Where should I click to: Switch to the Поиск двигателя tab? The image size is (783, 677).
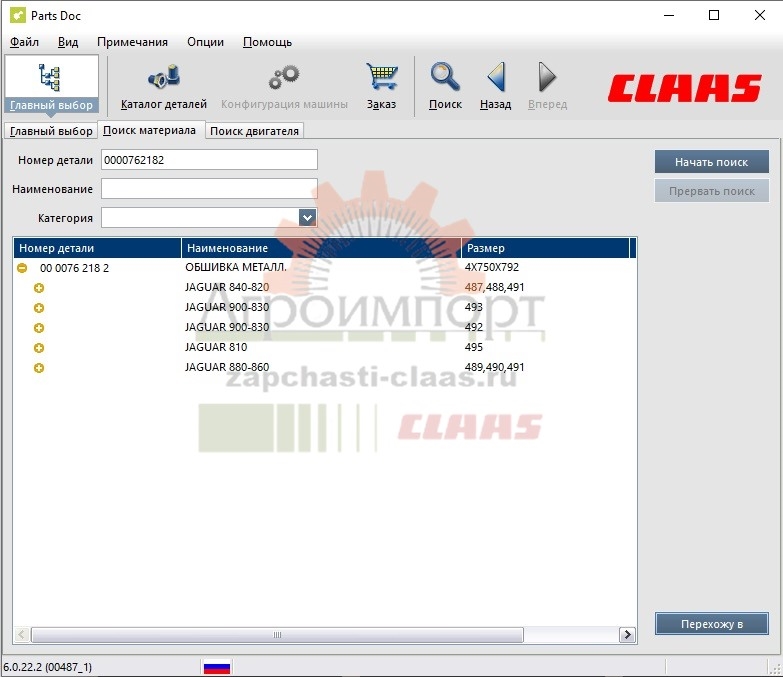click(254, 131)
